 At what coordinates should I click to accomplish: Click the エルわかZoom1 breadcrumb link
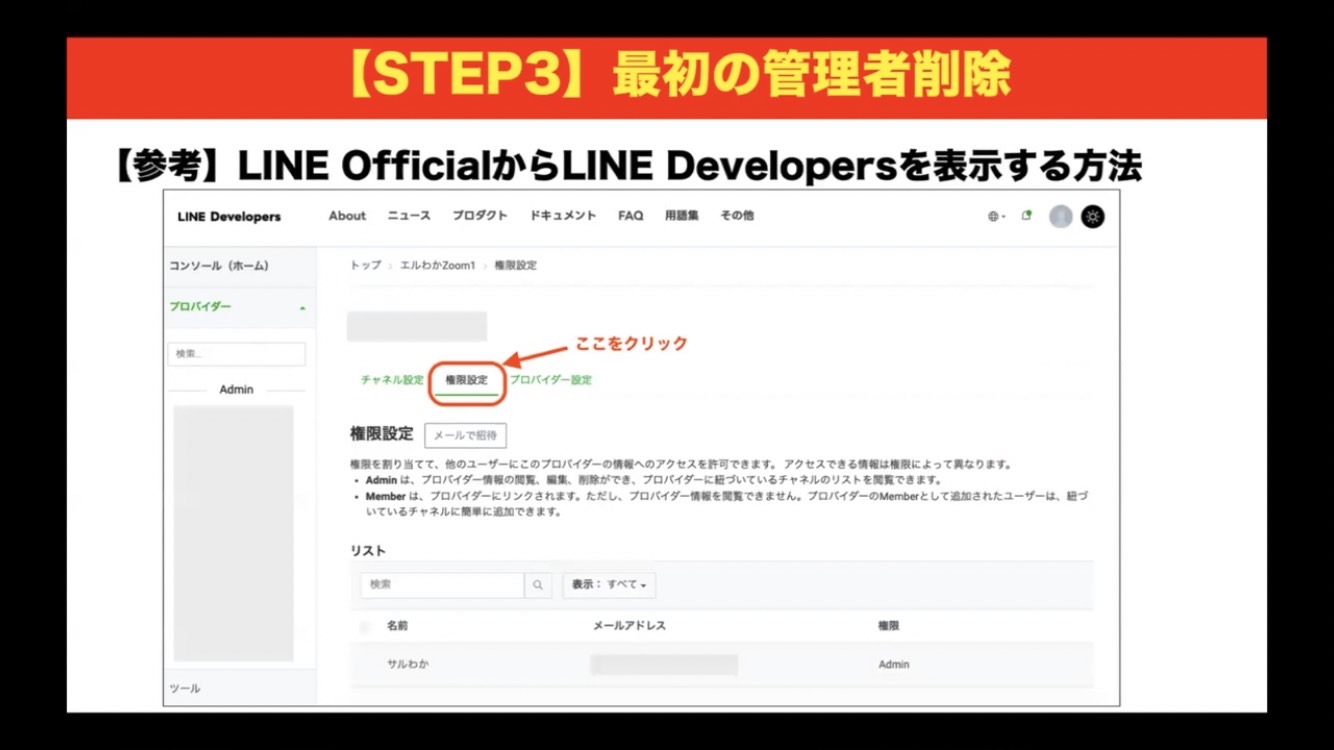[x=438, y=266]
